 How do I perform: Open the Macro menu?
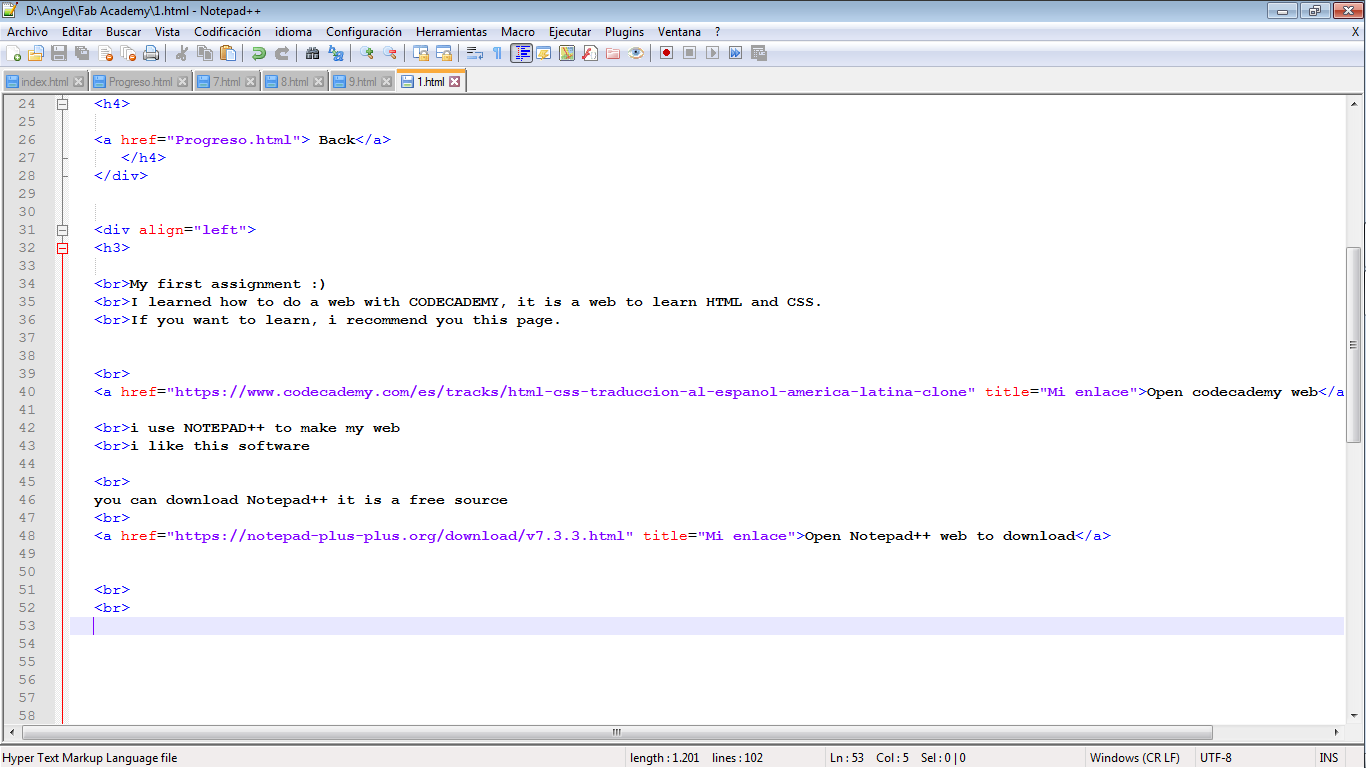point(518,32)
